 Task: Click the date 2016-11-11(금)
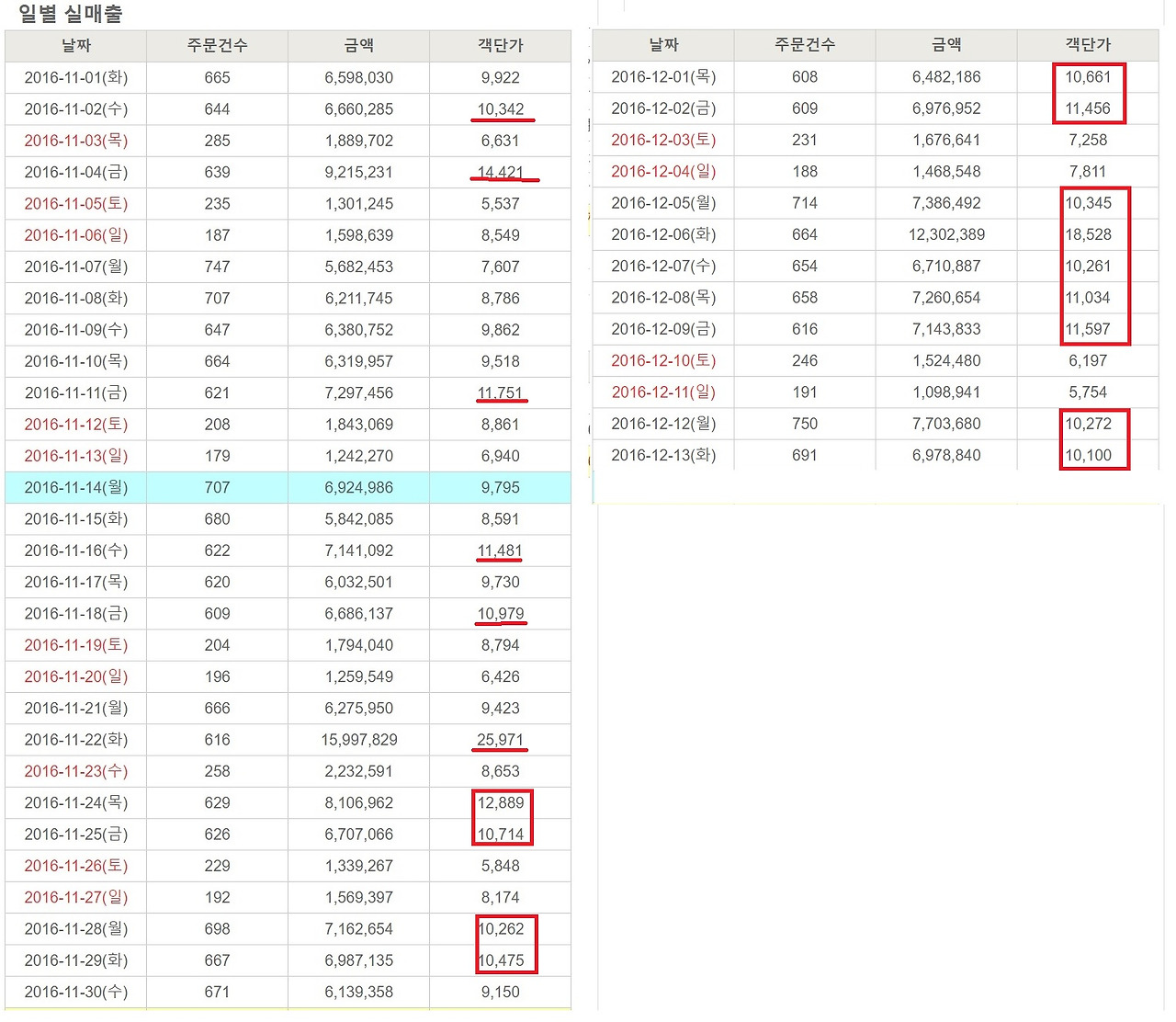(76, 392)
